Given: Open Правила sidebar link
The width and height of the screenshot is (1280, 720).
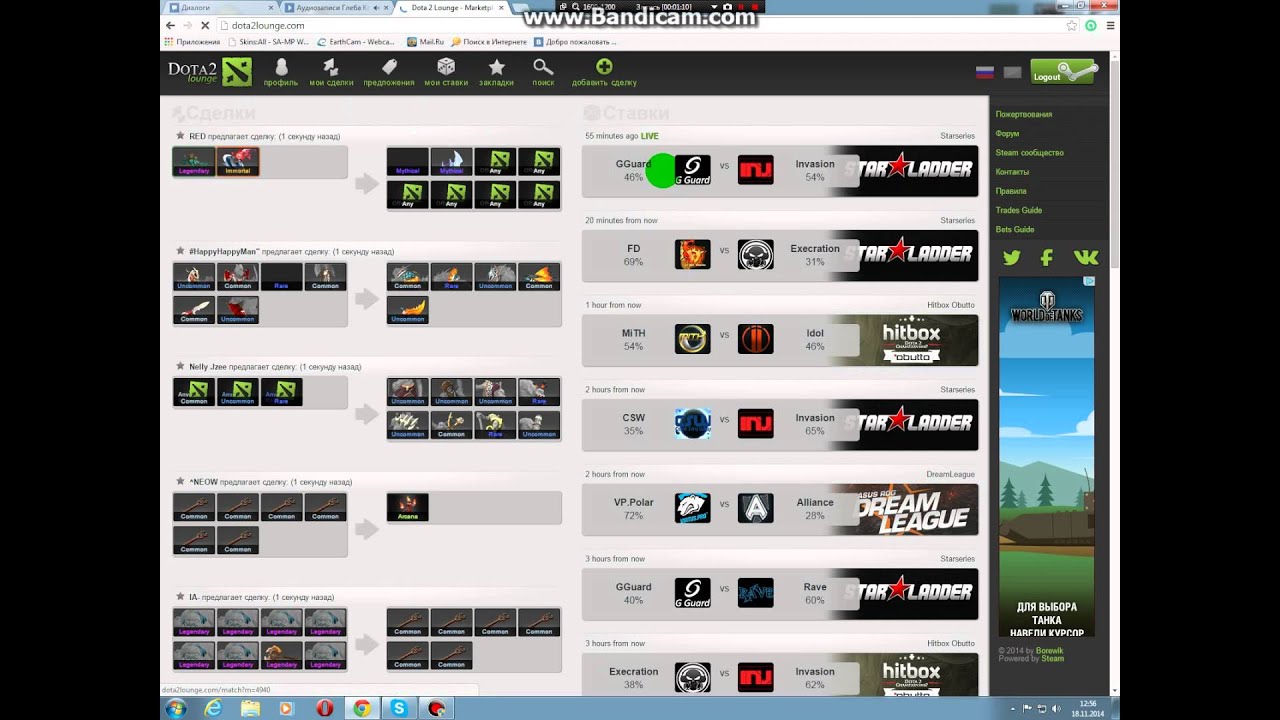Looking at the screenshot, I should pyautogui.click(x=1011, y=191).
